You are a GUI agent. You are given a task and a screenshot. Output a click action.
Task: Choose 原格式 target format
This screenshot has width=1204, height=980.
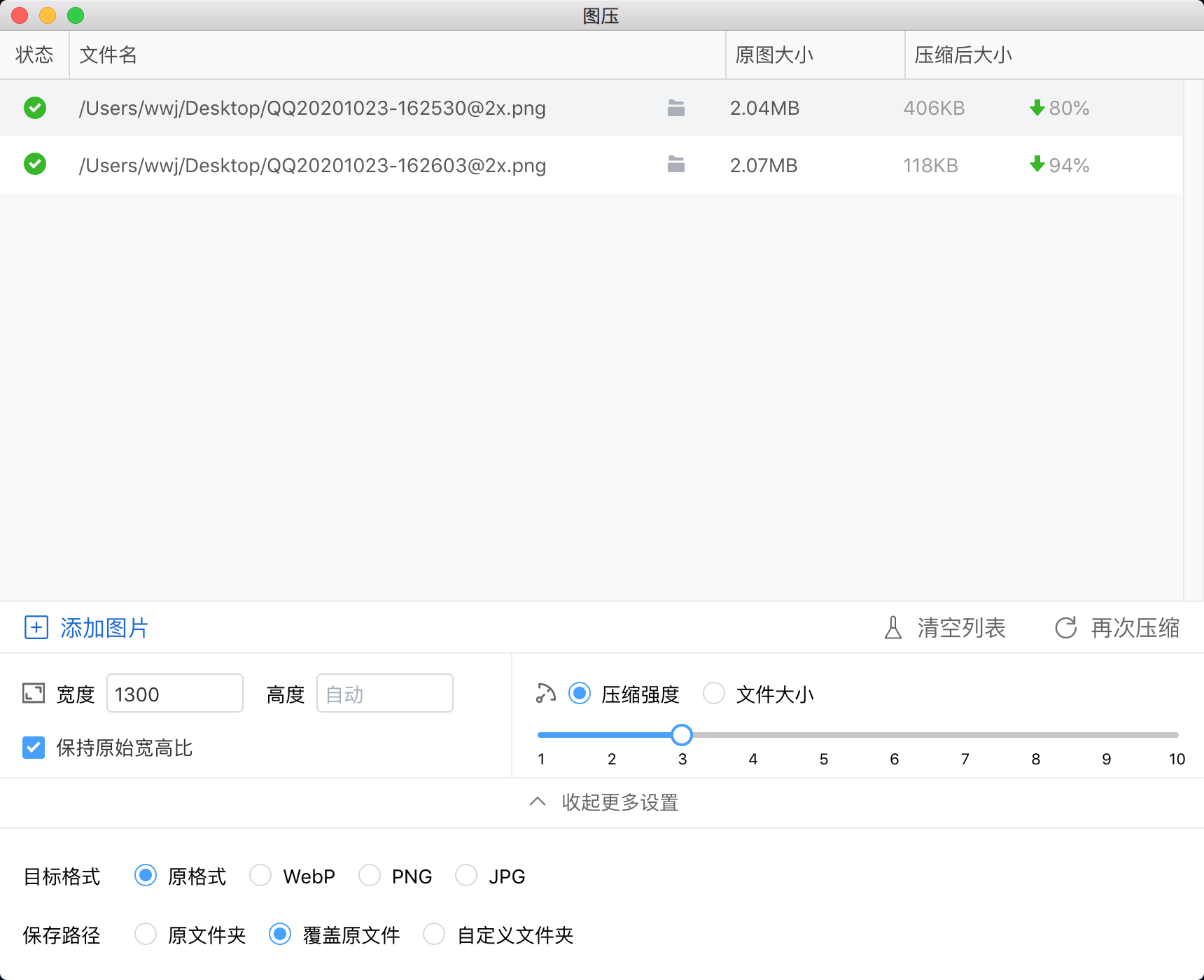tap(146, 876)
